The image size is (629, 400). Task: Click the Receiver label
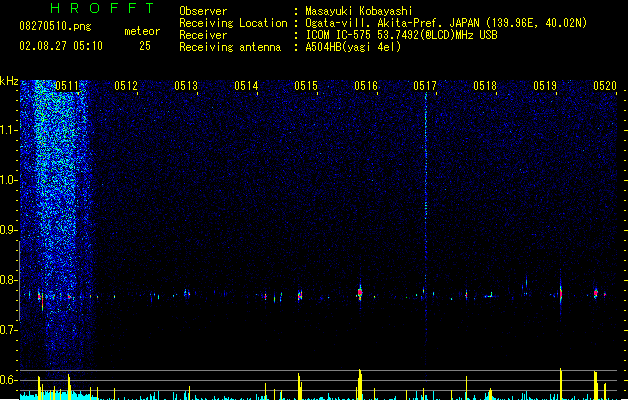click(x=203, y=35)
